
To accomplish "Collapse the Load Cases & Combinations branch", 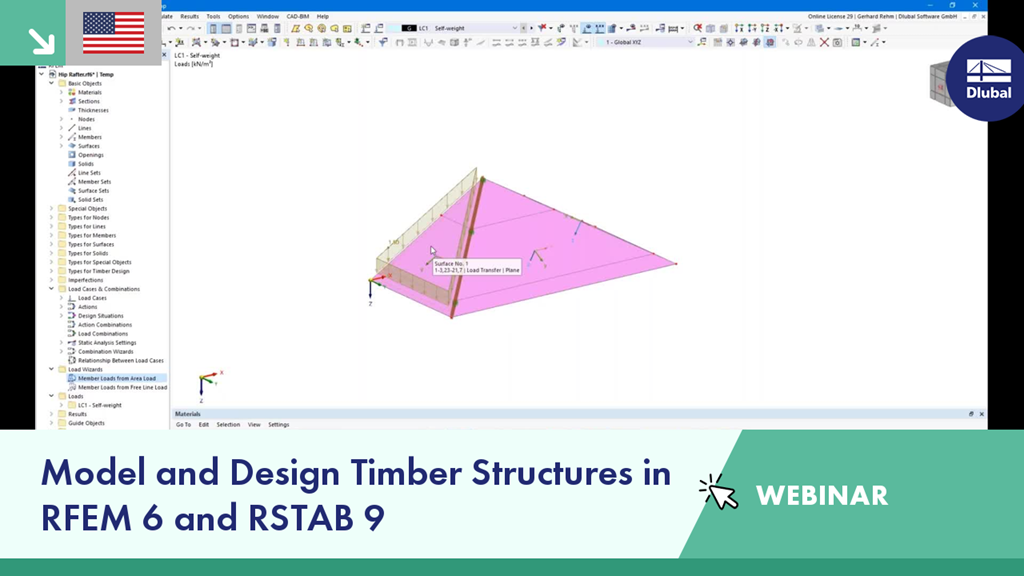I will [51, 288].
